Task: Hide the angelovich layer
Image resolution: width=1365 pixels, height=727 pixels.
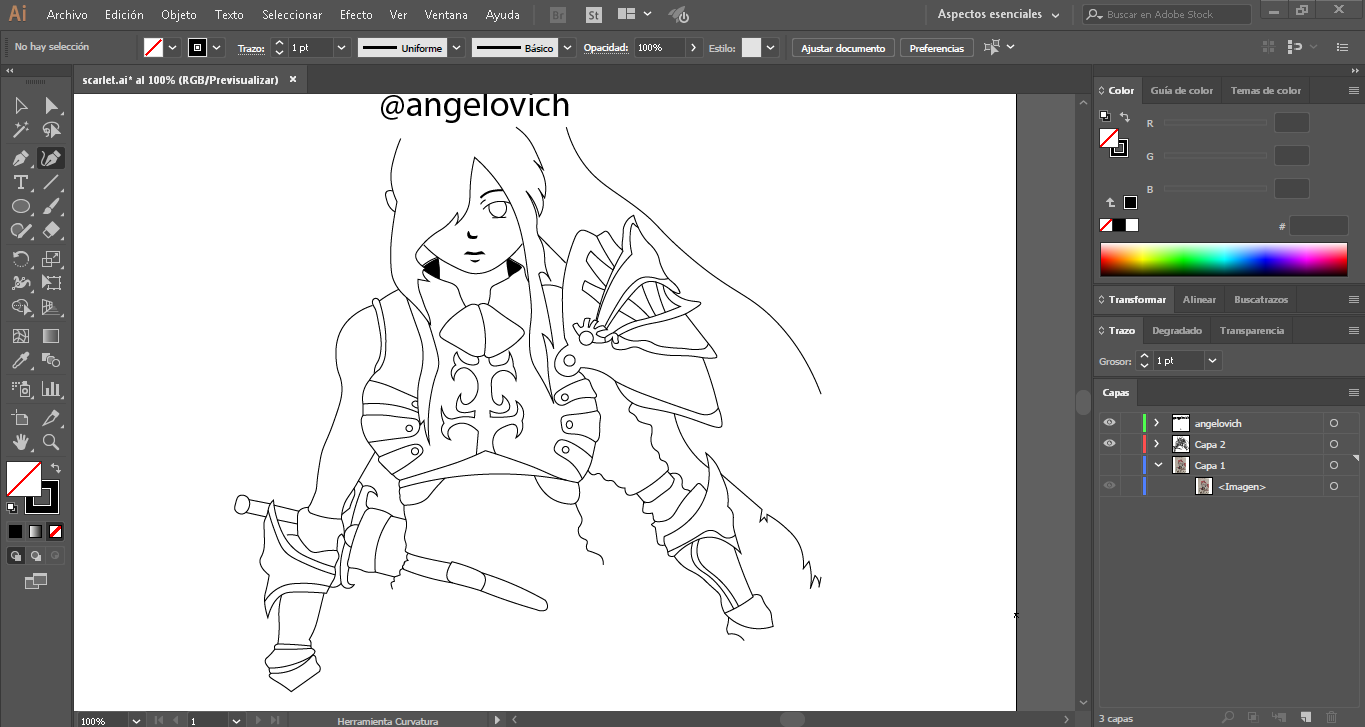Action: [x=1109, y=423]
